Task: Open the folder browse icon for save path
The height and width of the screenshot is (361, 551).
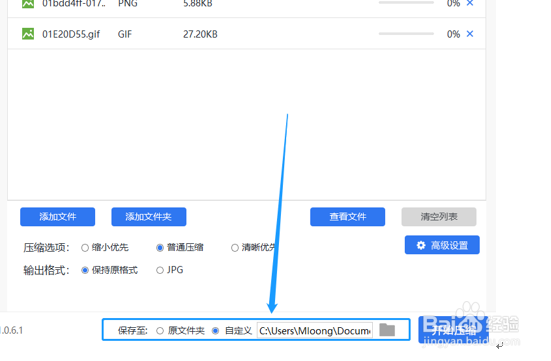Action: coord(387,330)
